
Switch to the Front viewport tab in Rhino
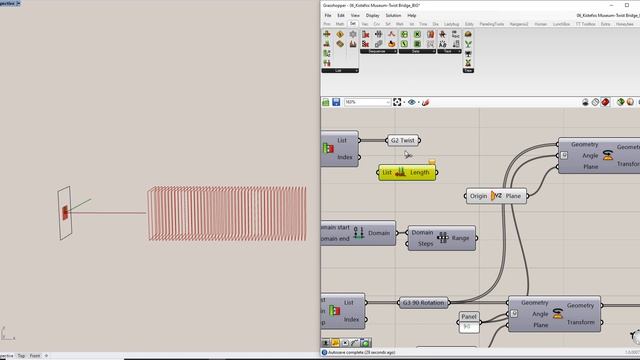pyautogui.click(x=35, y=356)
